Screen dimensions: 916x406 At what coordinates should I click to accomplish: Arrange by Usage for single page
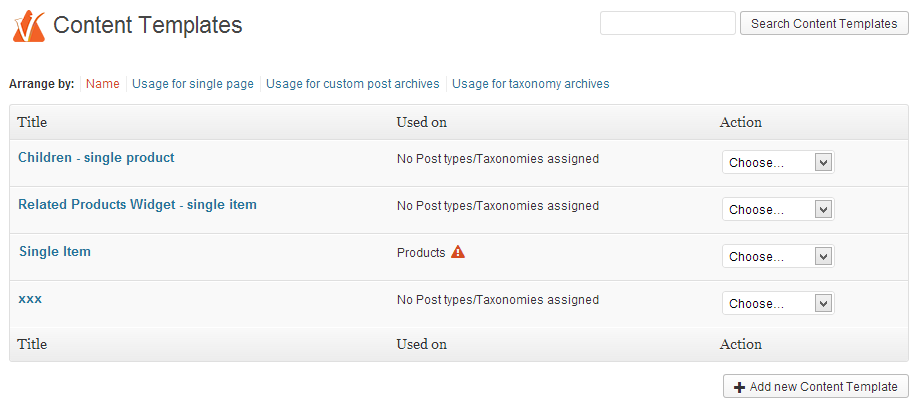(193, 84)
